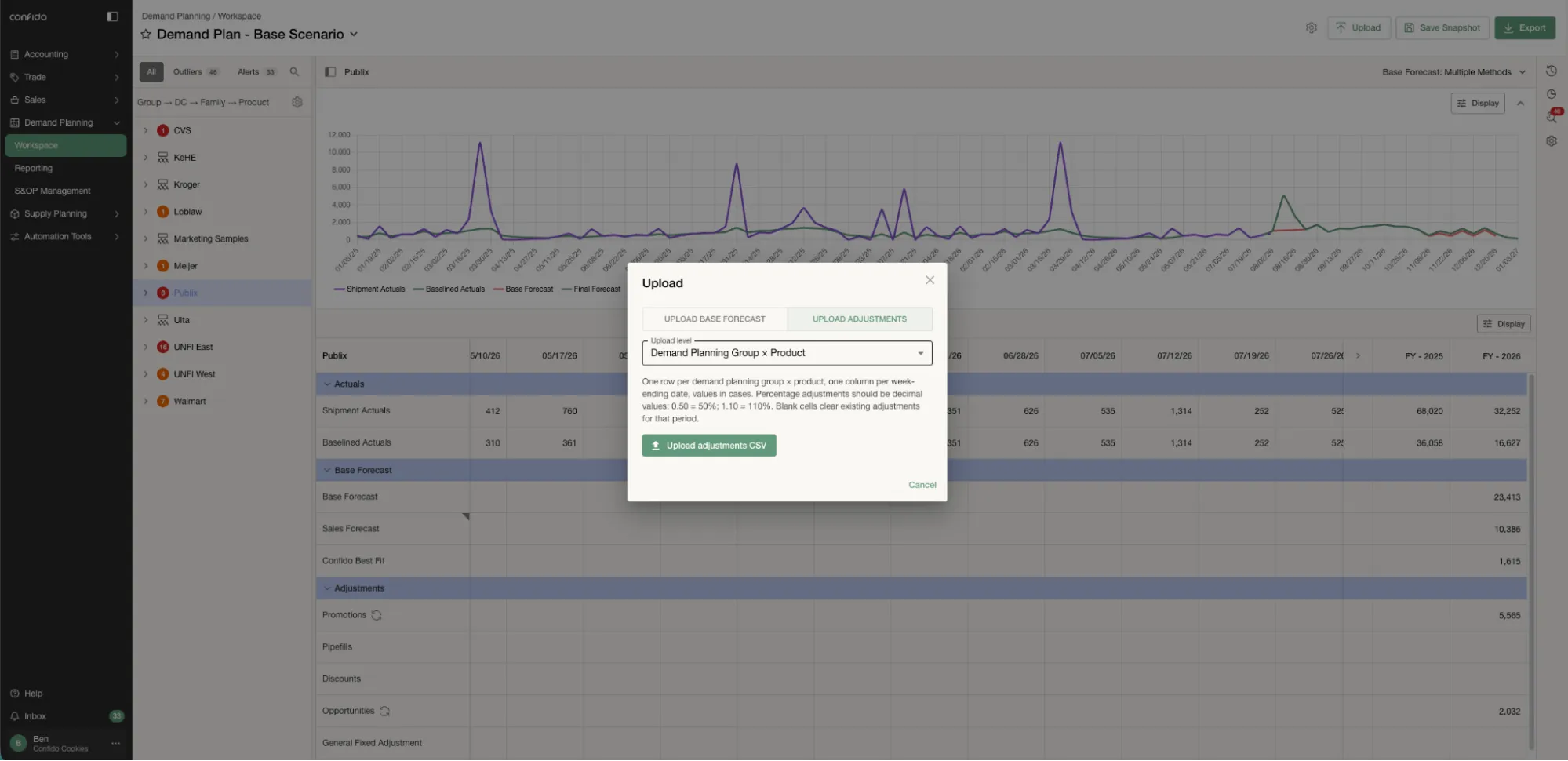
Task: Click the Confido logo
Action: [28, 16]
